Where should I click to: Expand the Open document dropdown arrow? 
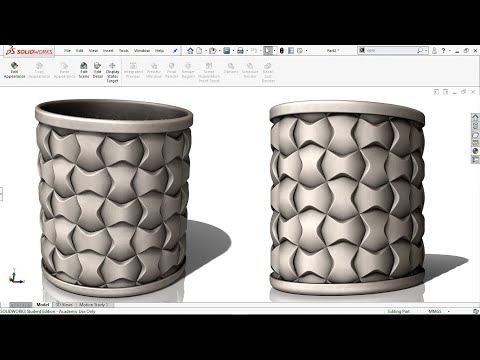[x=219, y=51]
